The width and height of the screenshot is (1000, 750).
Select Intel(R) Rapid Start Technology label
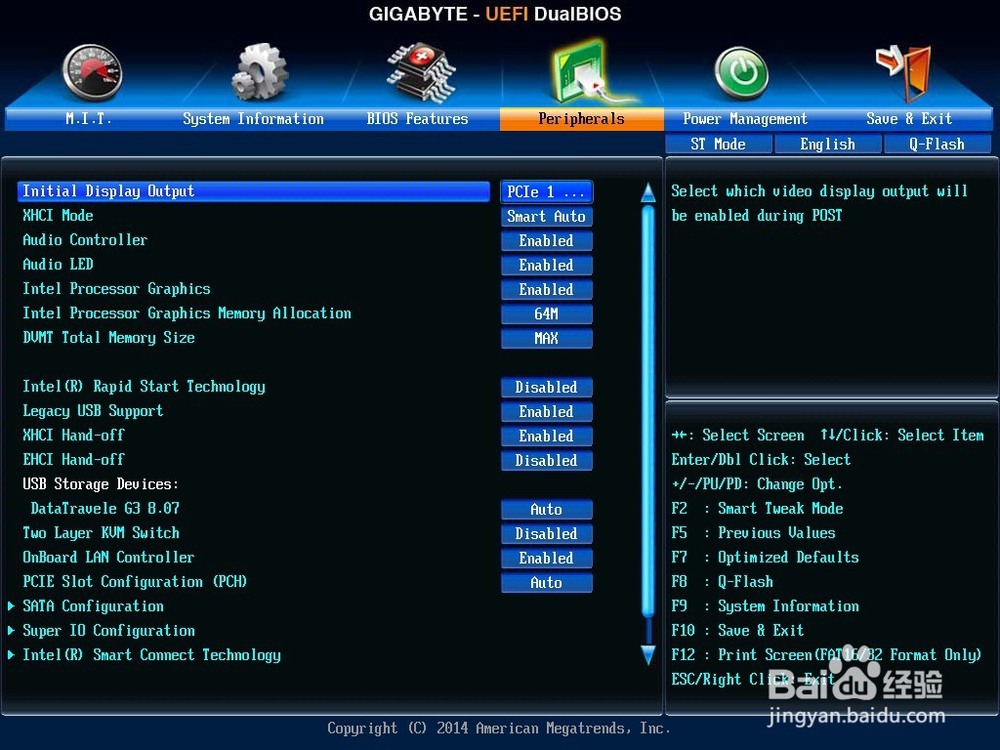[x=143, y=386]
